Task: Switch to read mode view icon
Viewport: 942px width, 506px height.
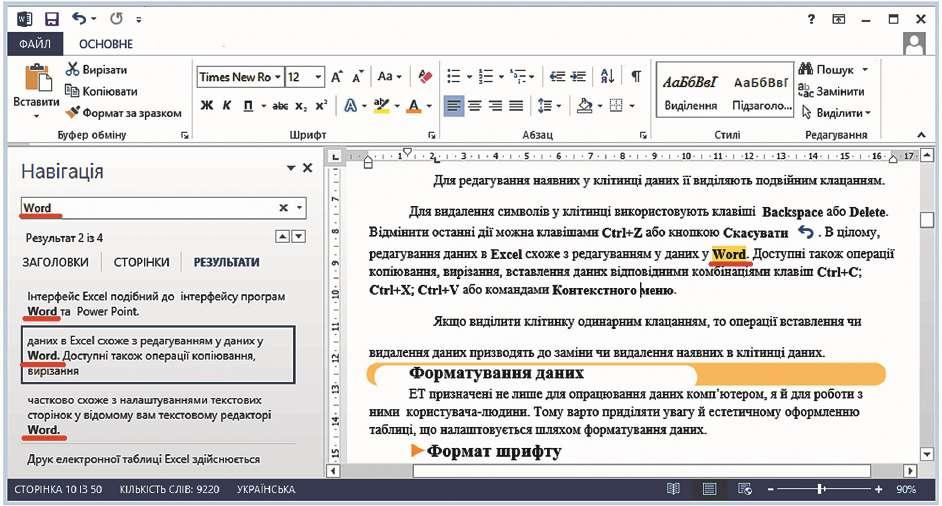Action: coord(673,489)
